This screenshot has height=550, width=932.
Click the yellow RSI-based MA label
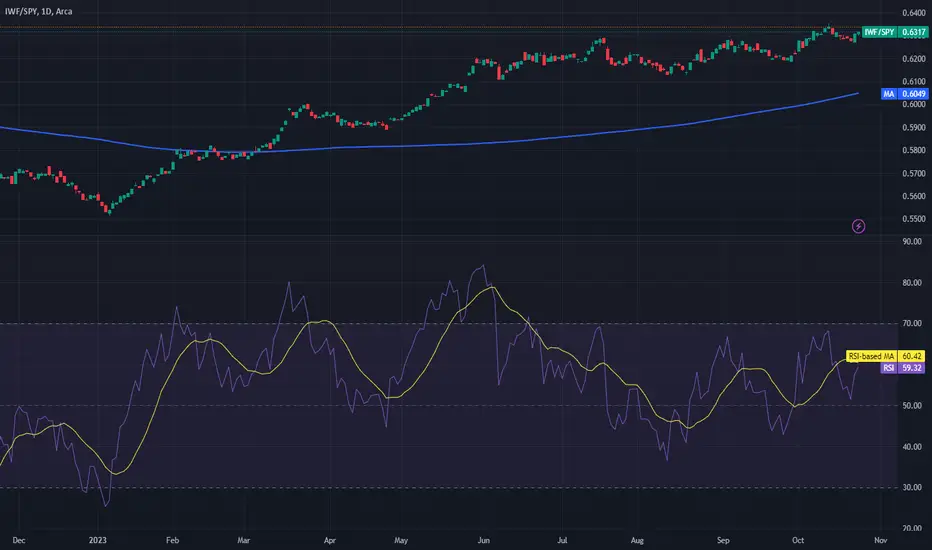click(871, 356)
